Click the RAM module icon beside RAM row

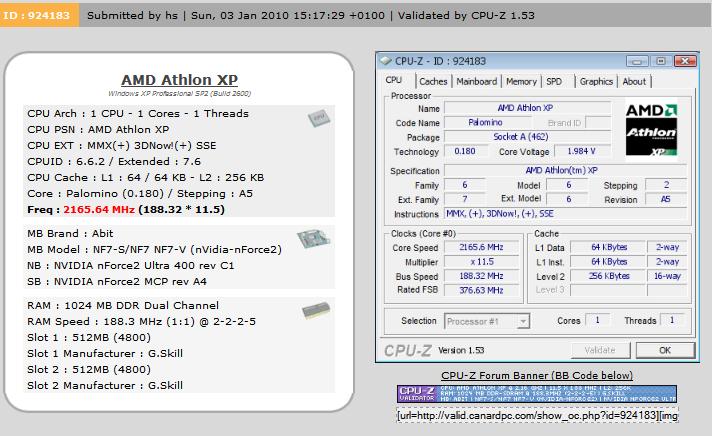tap(316, 310)
